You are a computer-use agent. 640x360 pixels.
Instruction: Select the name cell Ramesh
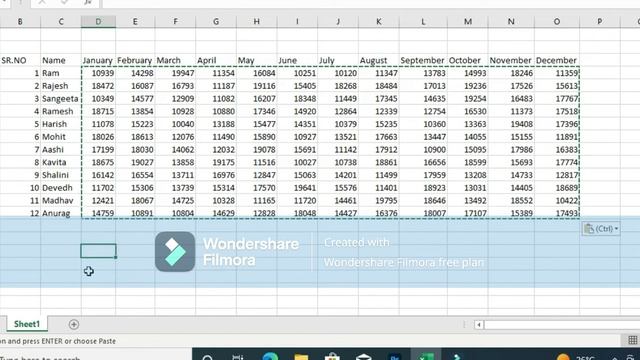pyautogui.click(x=61, y=111)
